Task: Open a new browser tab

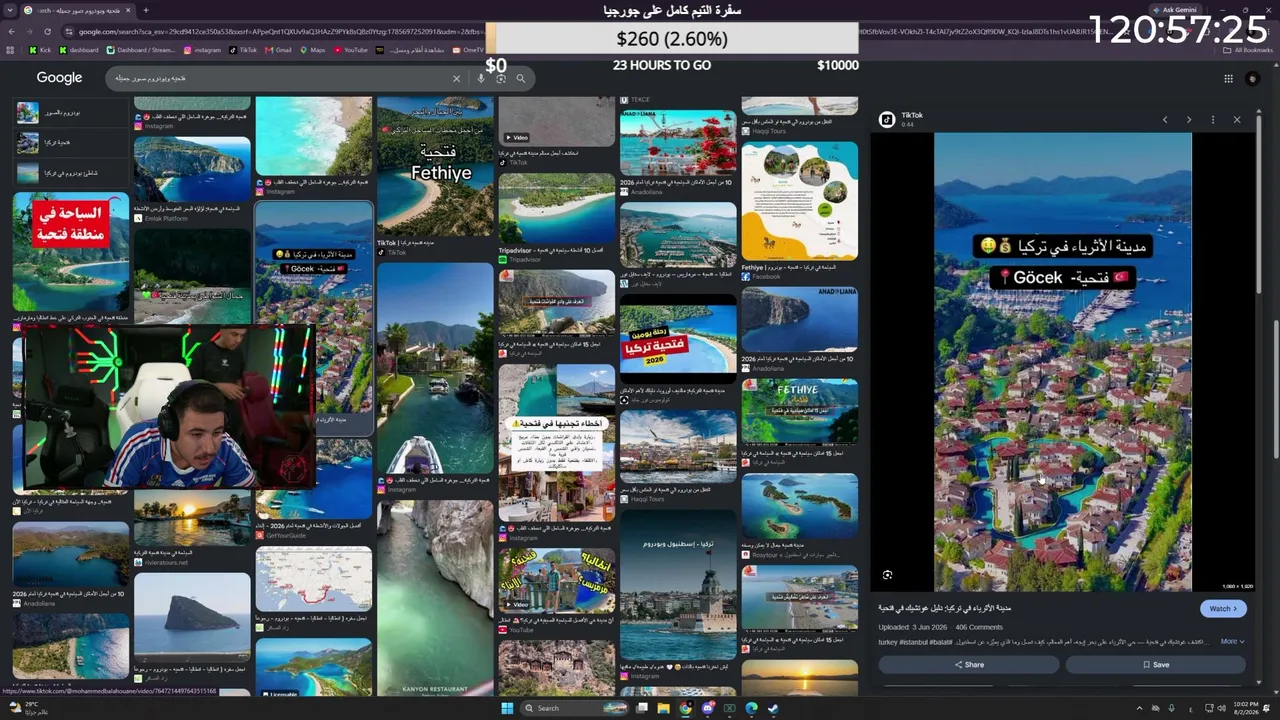Action: [146, 10]
